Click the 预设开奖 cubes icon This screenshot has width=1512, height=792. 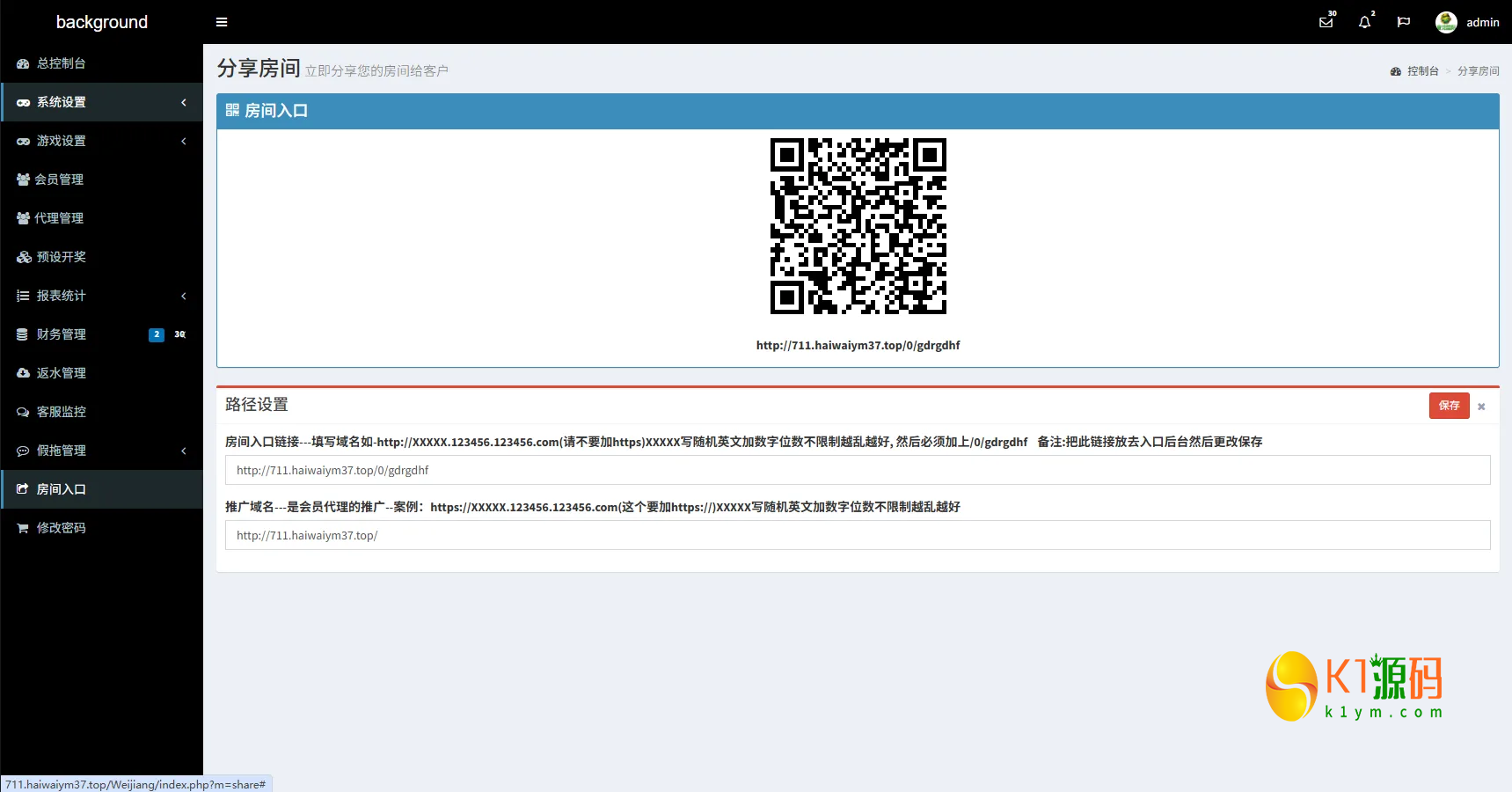coord(24,257)
